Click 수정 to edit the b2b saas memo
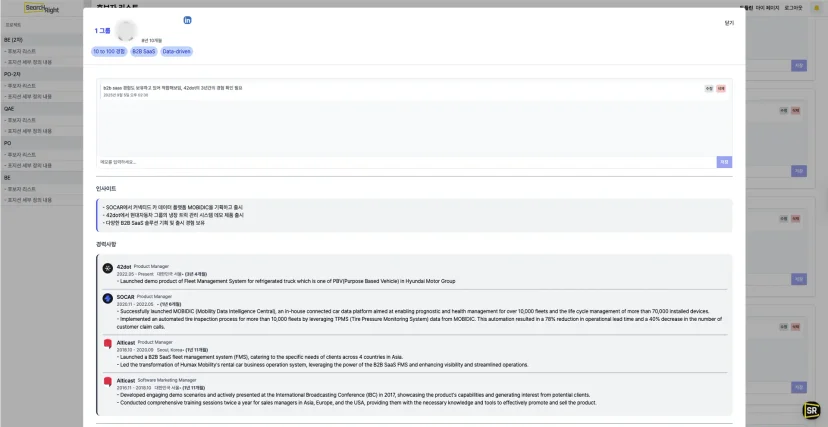This screenshot has height=427, width=828. 709,89
